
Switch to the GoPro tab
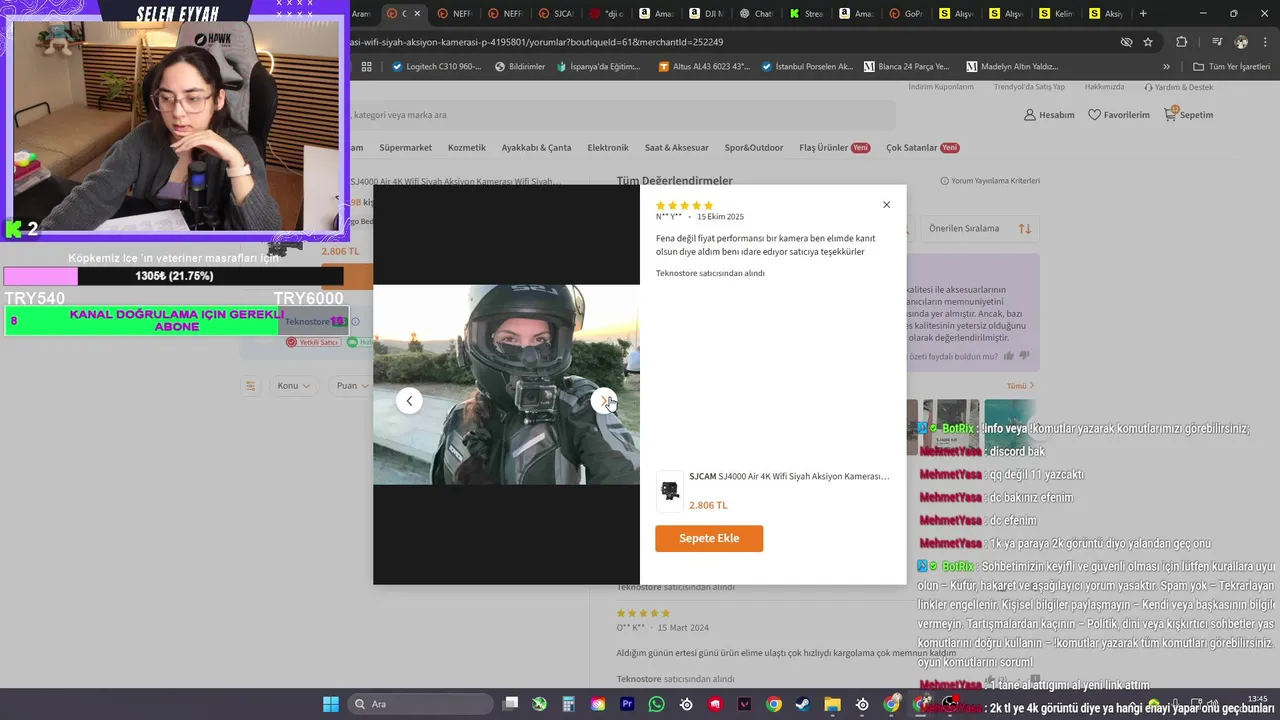905,13
